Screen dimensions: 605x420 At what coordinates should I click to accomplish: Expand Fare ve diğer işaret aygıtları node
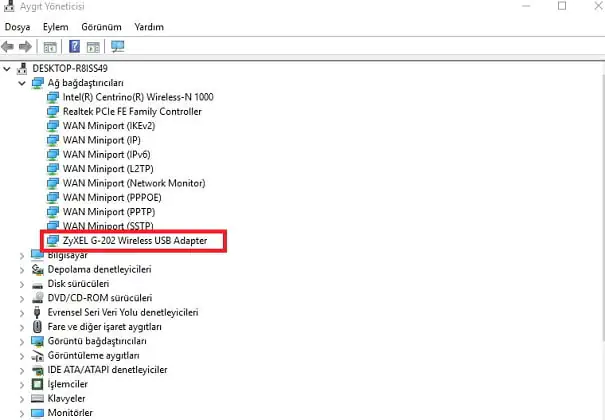[22, 328]
